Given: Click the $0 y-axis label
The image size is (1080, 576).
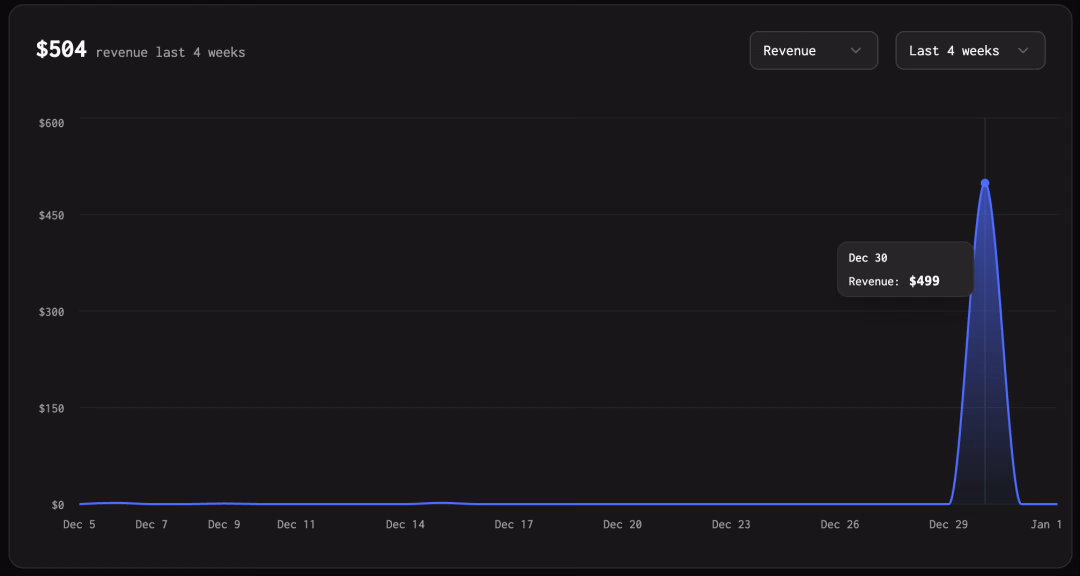Looking at the screenshot, I should (x=58, y=505).
